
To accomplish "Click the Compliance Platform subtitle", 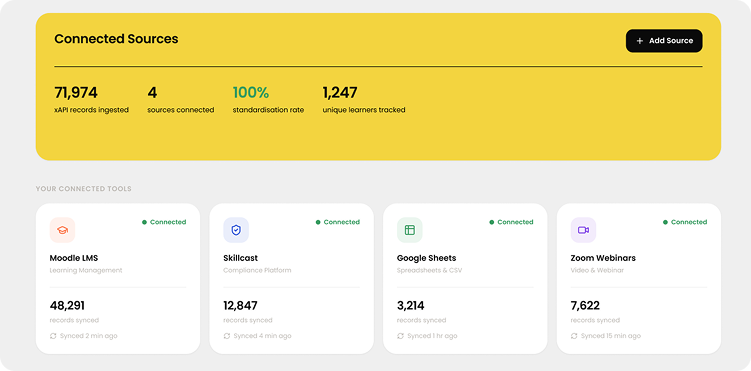I will coord(257,270).
